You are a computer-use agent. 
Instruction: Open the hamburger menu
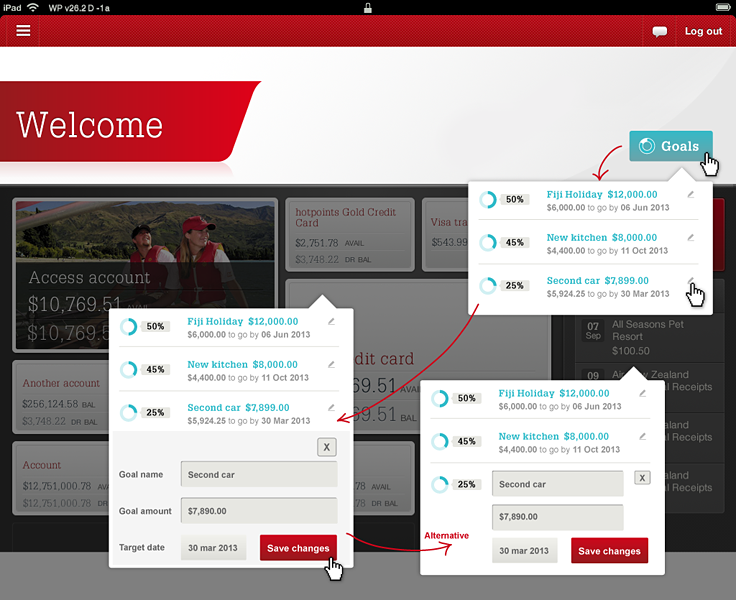click(23, 31)
